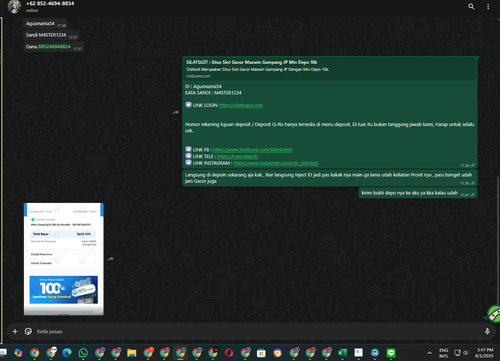This screenshot has width=500, height=361.
Task: Open the LINK FB Facebook URL
Action: point(253,150)
